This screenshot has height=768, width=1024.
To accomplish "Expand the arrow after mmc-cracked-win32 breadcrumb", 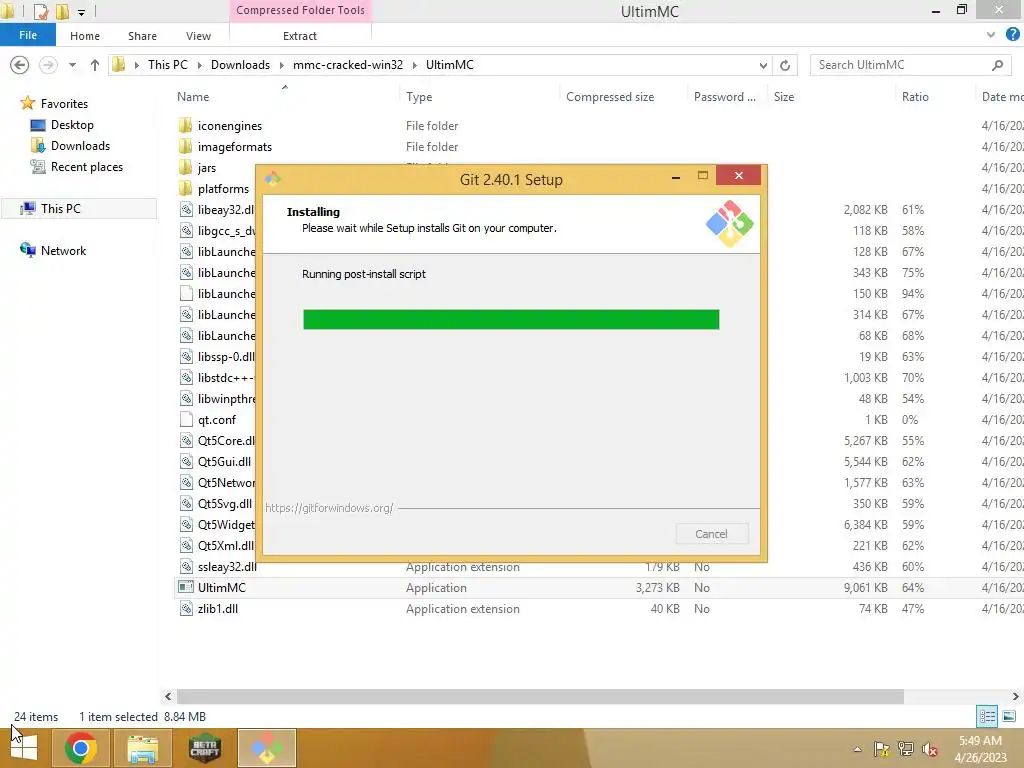I will (x=414, y=65).
